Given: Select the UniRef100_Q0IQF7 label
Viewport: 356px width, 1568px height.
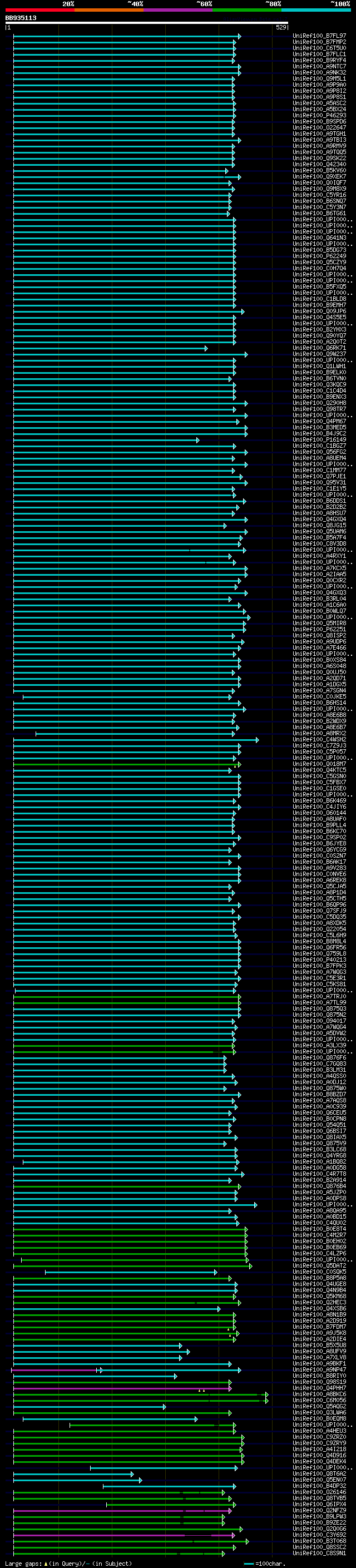Looking at the screenshot, I should point(319,182).
